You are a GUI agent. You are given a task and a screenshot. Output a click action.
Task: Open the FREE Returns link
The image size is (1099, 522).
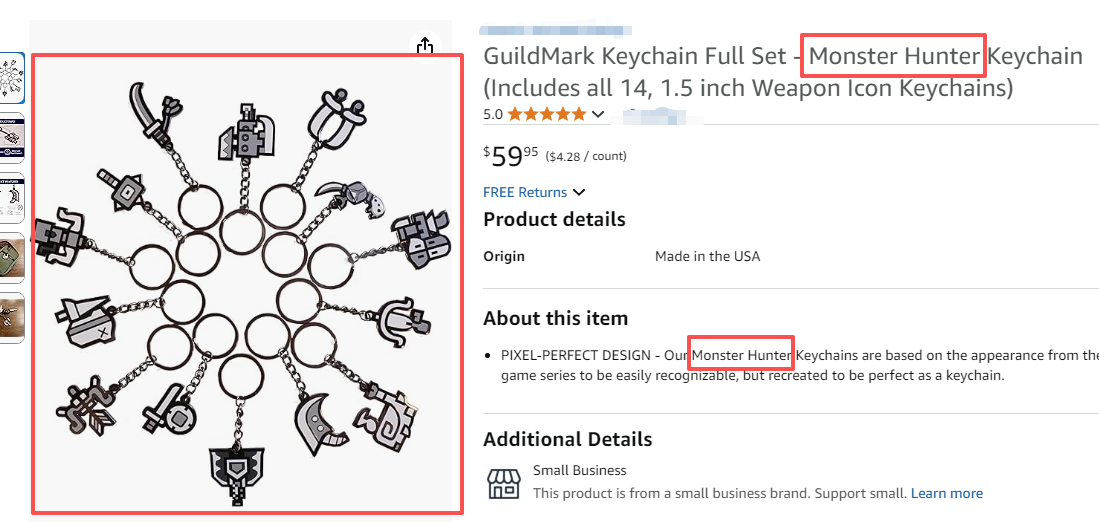point(525,192)
